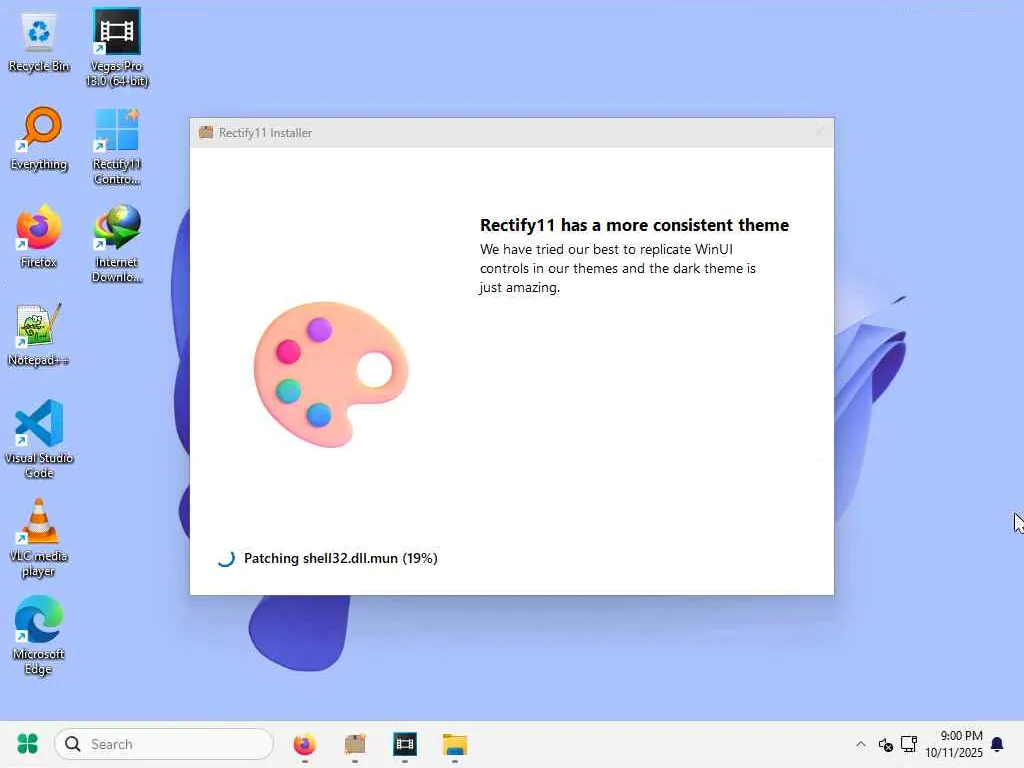This screenshot has width=1024, height=768.
Task: Switch to Vegas Pro taskbar icon
Action: [x=405, y=744]
